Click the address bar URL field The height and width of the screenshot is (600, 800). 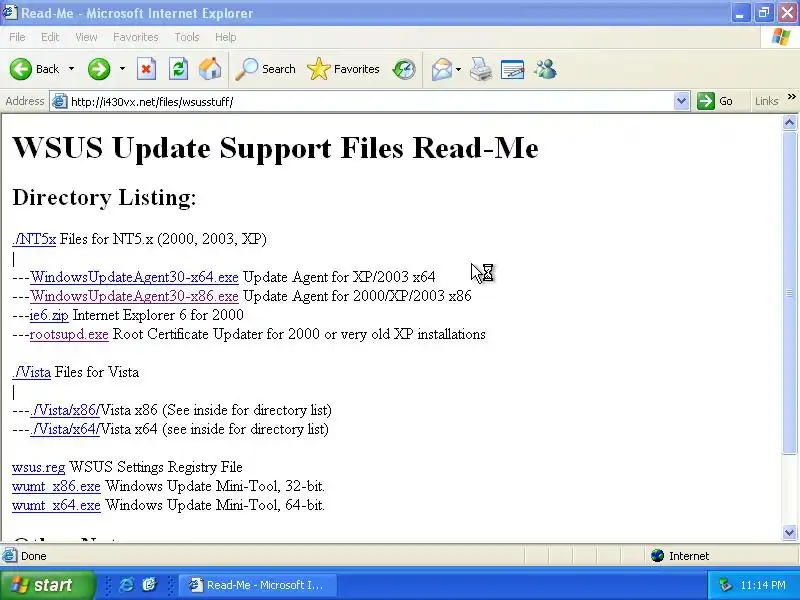click(x=370, y=101)
